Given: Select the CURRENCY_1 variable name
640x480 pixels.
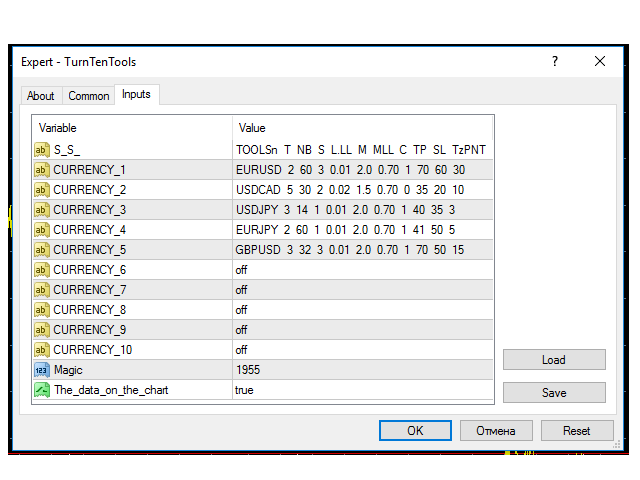Looking at the screenshot, I should tap(89, 170).
